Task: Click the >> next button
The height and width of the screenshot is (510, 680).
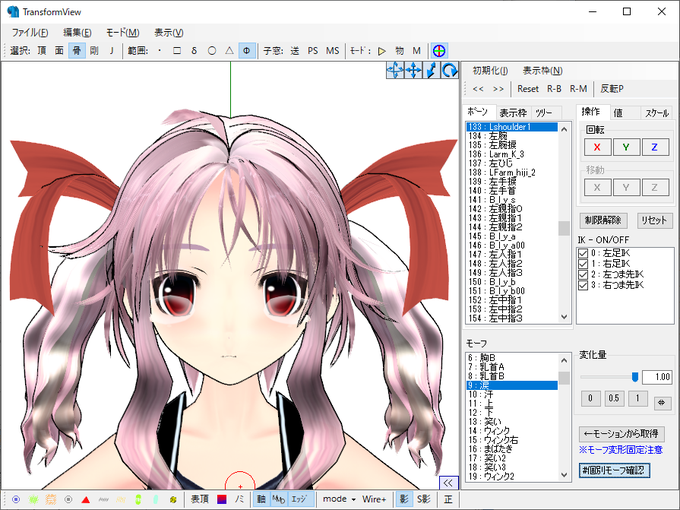Action: [x=498, y=89]
